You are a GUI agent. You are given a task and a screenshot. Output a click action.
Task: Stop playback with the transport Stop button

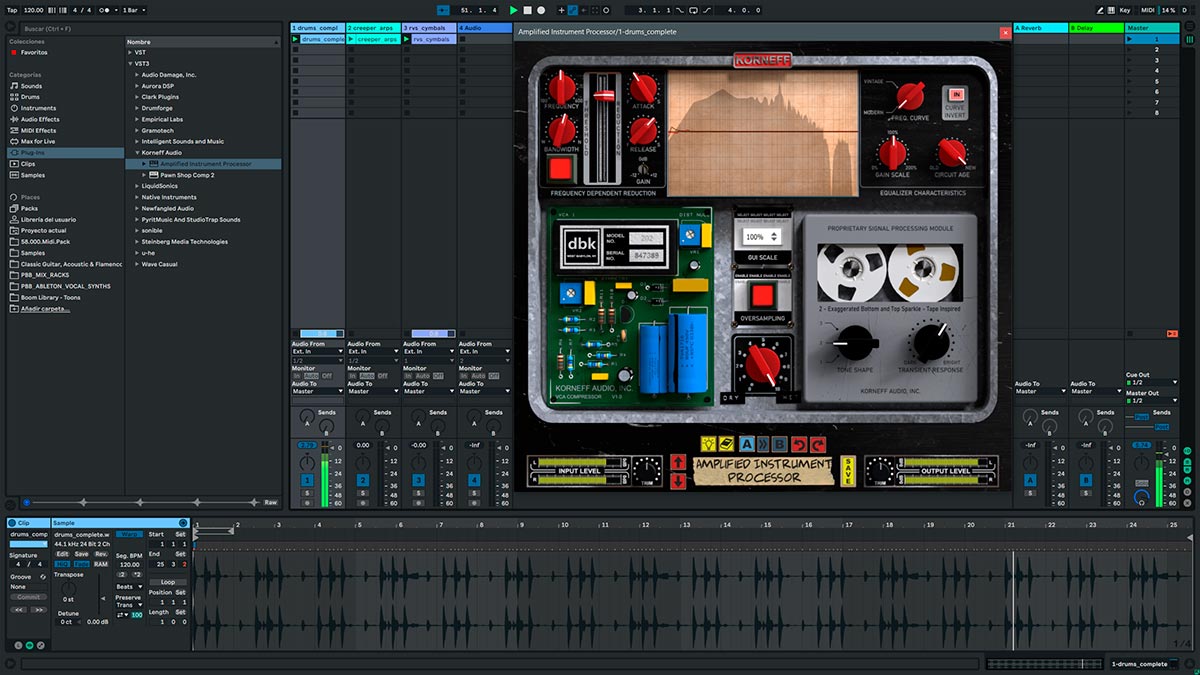(528, 10)
